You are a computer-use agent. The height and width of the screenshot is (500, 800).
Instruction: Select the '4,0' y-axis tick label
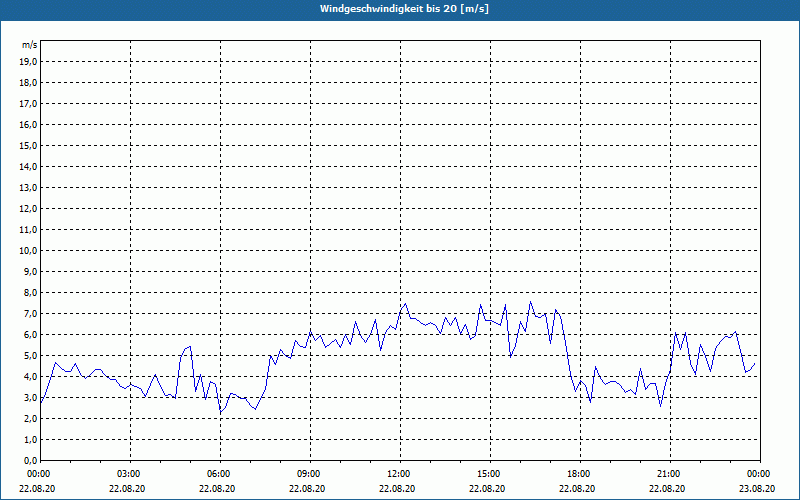[30, 377]
